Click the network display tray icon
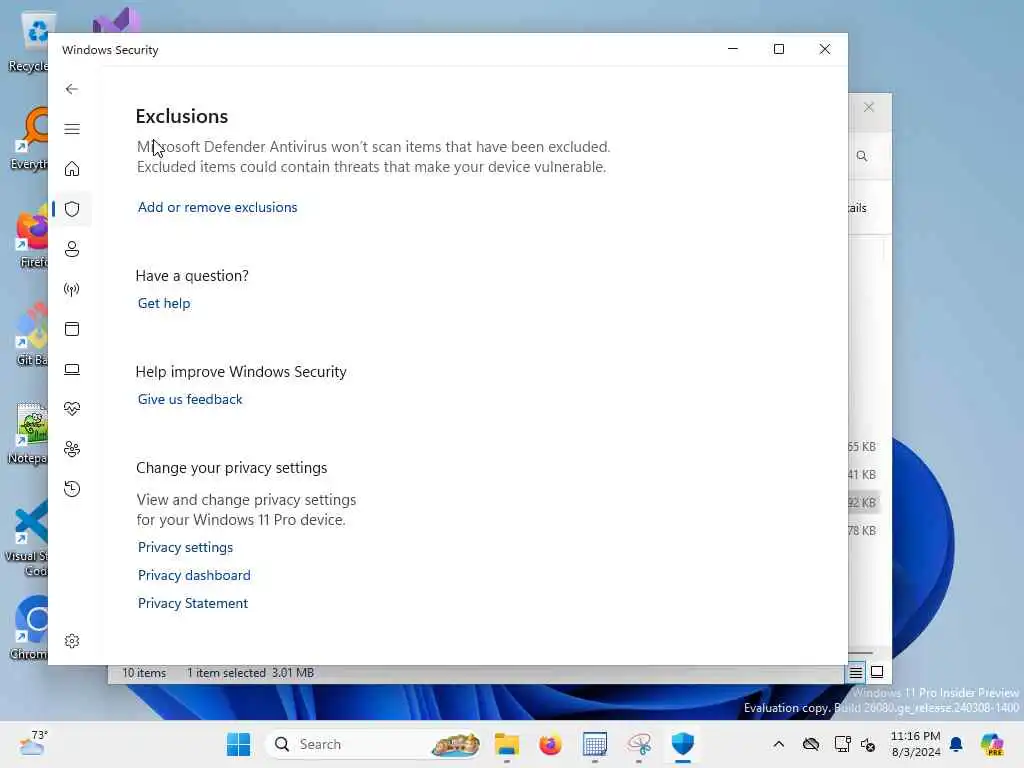The image size is (1024, 768). point(842,744)
